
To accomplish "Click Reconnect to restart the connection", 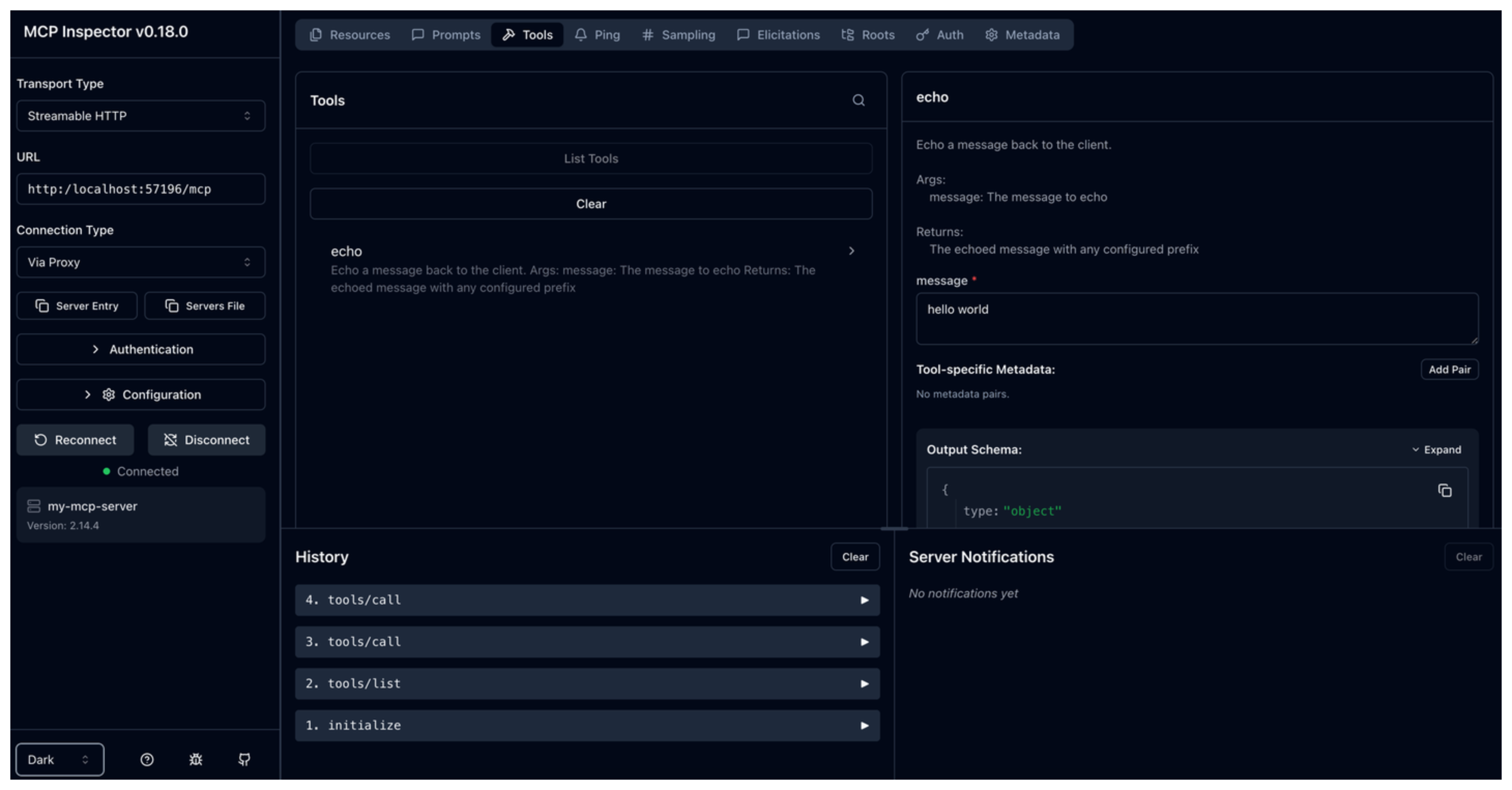I will click(x=75, y=440).
